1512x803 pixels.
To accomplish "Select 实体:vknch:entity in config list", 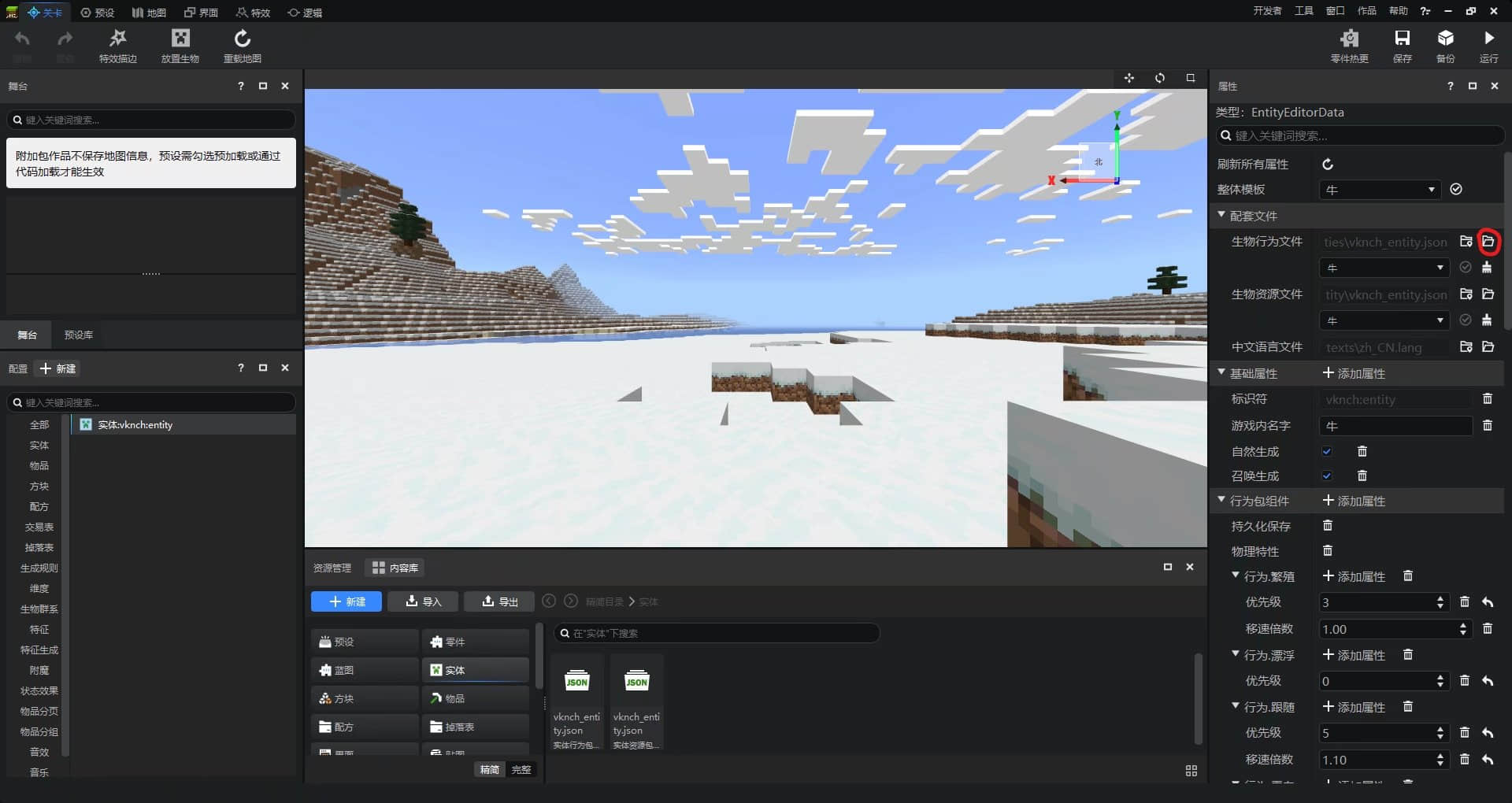I will tap(184, 424).
